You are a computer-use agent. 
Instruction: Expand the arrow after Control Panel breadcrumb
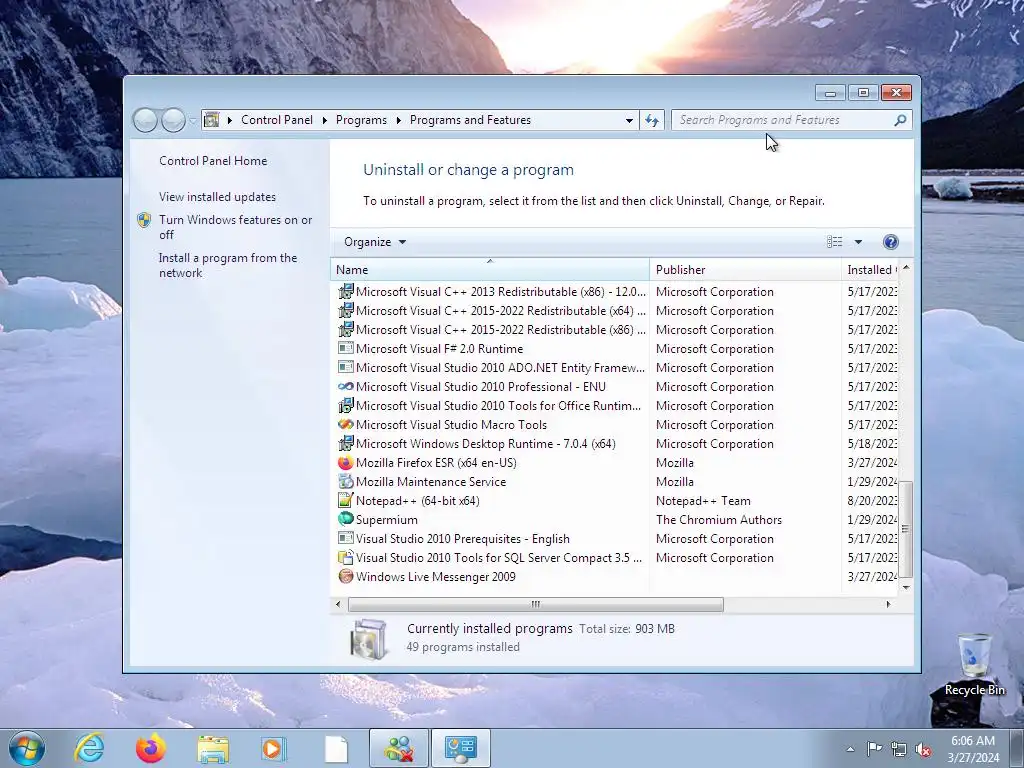325,120
